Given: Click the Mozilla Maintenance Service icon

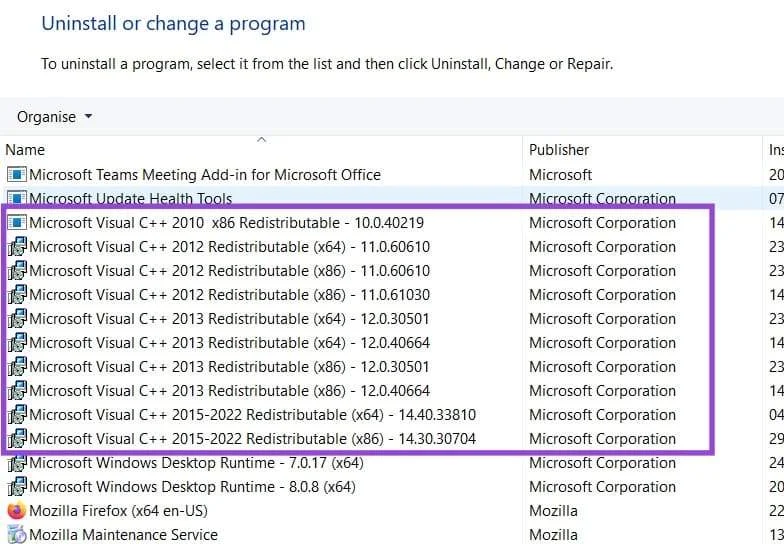Looking at the screenshot, I should coord(16,534).
